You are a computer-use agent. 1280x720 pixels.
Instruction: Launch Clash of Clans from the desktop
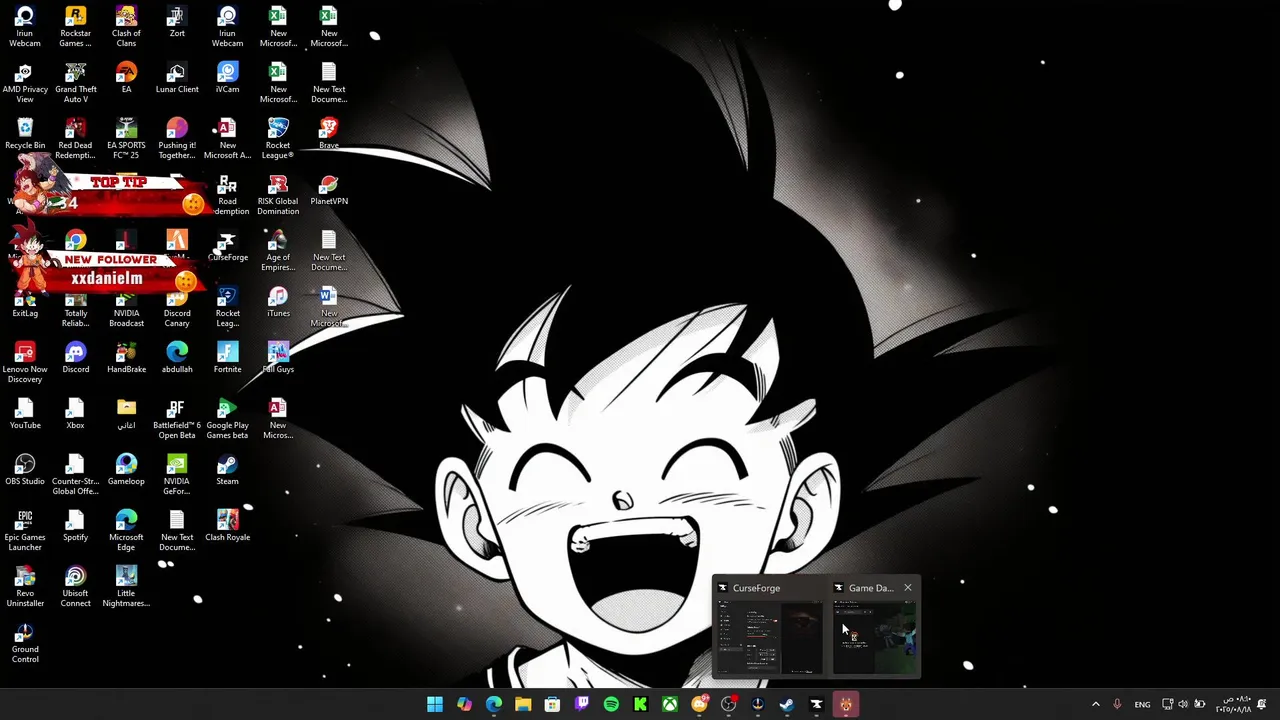(x=126, y=27)
